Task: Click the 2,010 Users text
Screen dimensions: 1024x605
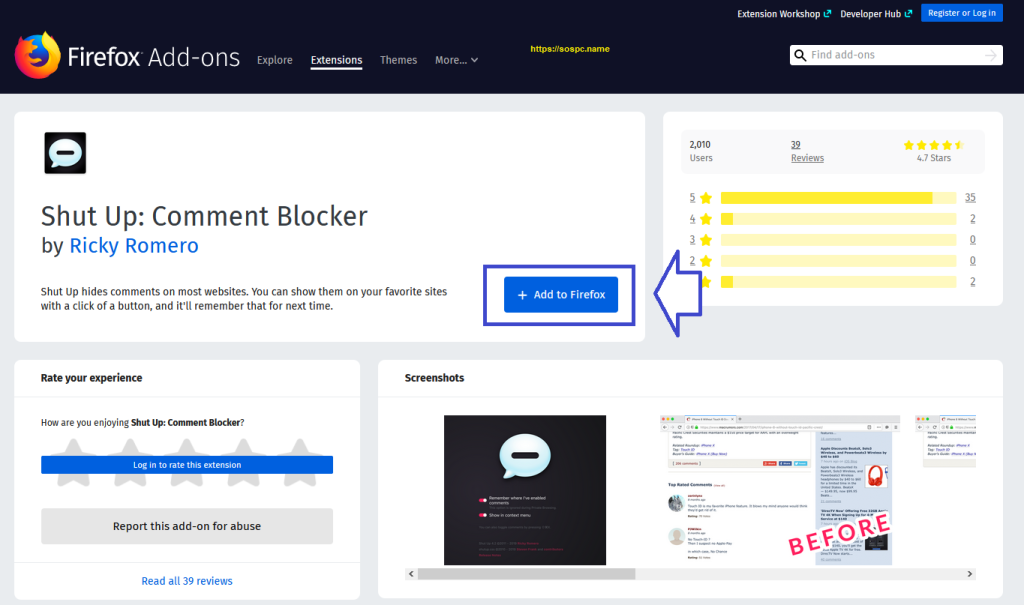Action: 701,151
